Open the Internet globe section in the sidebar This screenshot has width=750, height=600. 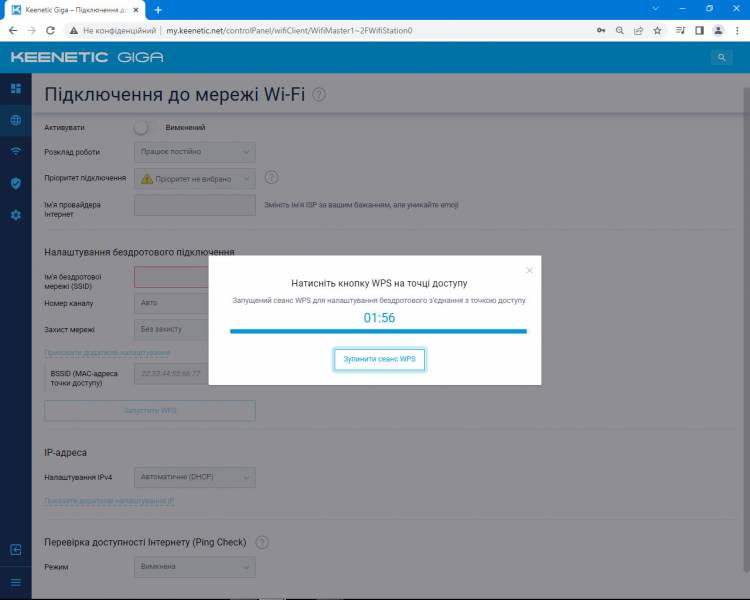coord(16,120)
